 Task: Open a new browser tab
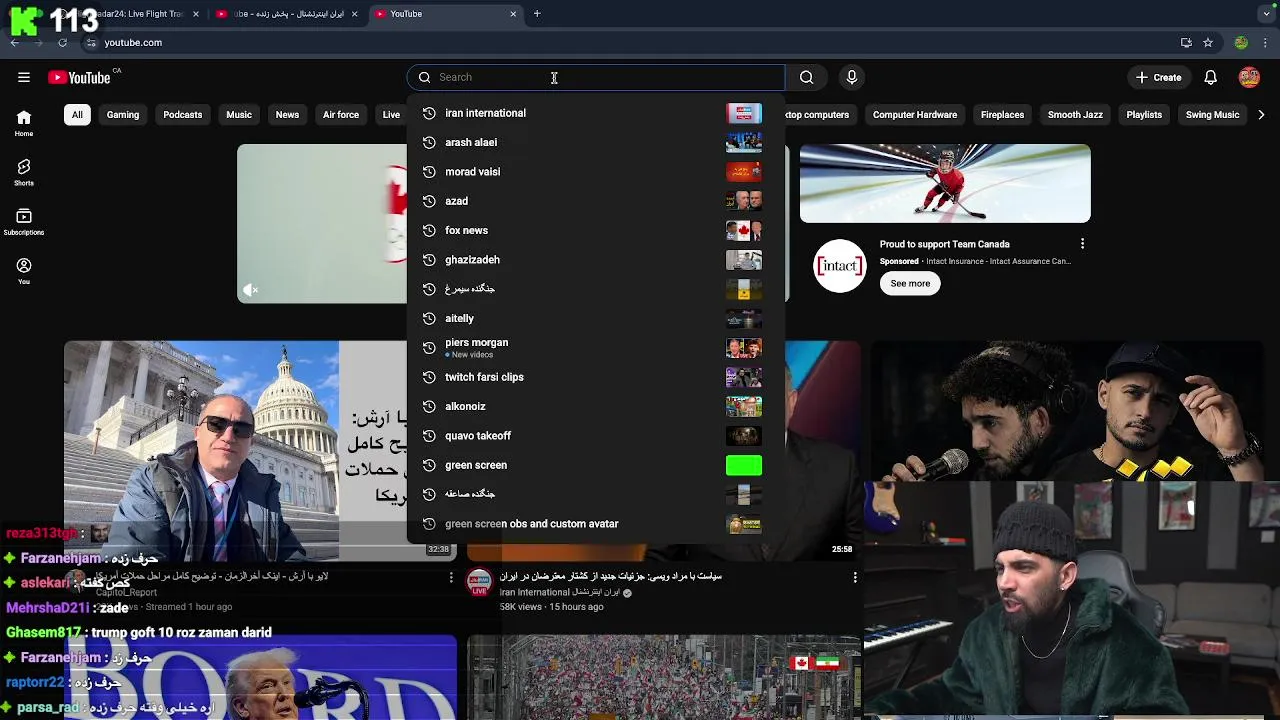coord(537,14)
